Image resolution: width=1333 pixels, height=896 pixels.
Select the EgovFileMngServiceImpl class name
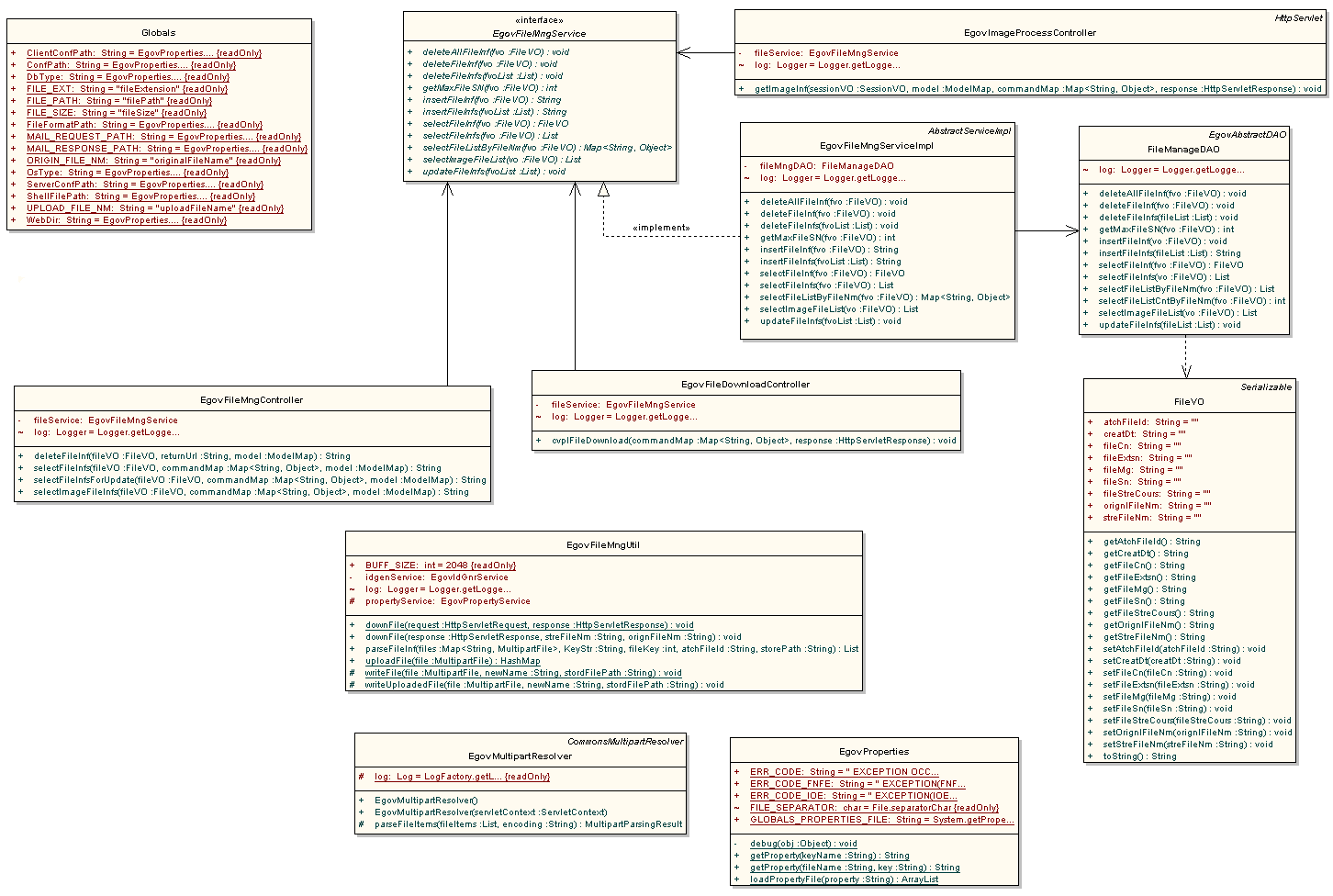877,145
